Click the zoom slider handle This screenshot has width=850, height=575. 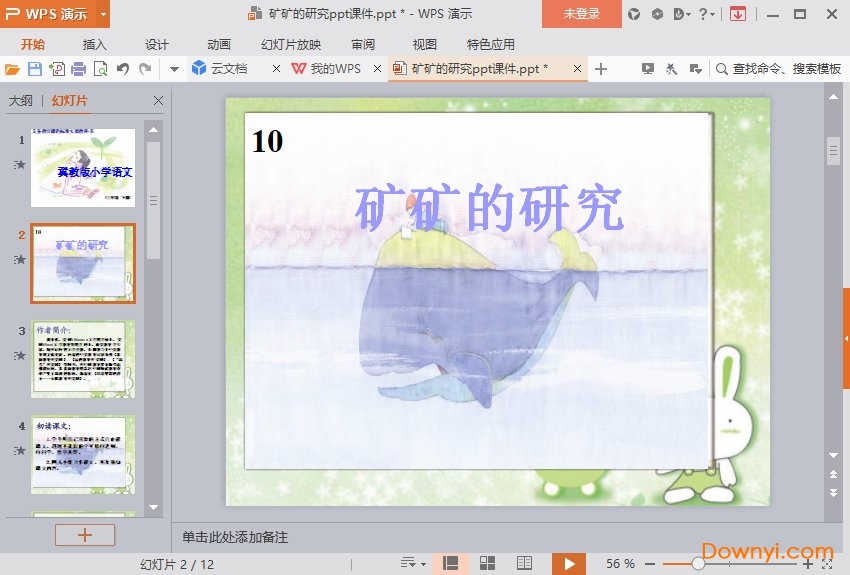[x=698, y=564]
